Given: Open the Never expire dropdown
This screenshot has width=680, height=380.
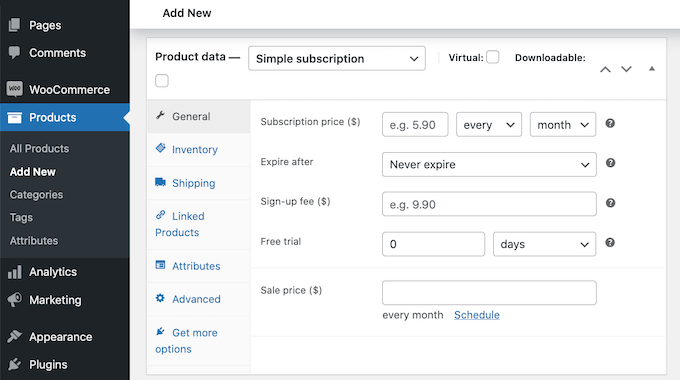Looking at the screenshot, I should pyautogui.click(x=489, y=164).
